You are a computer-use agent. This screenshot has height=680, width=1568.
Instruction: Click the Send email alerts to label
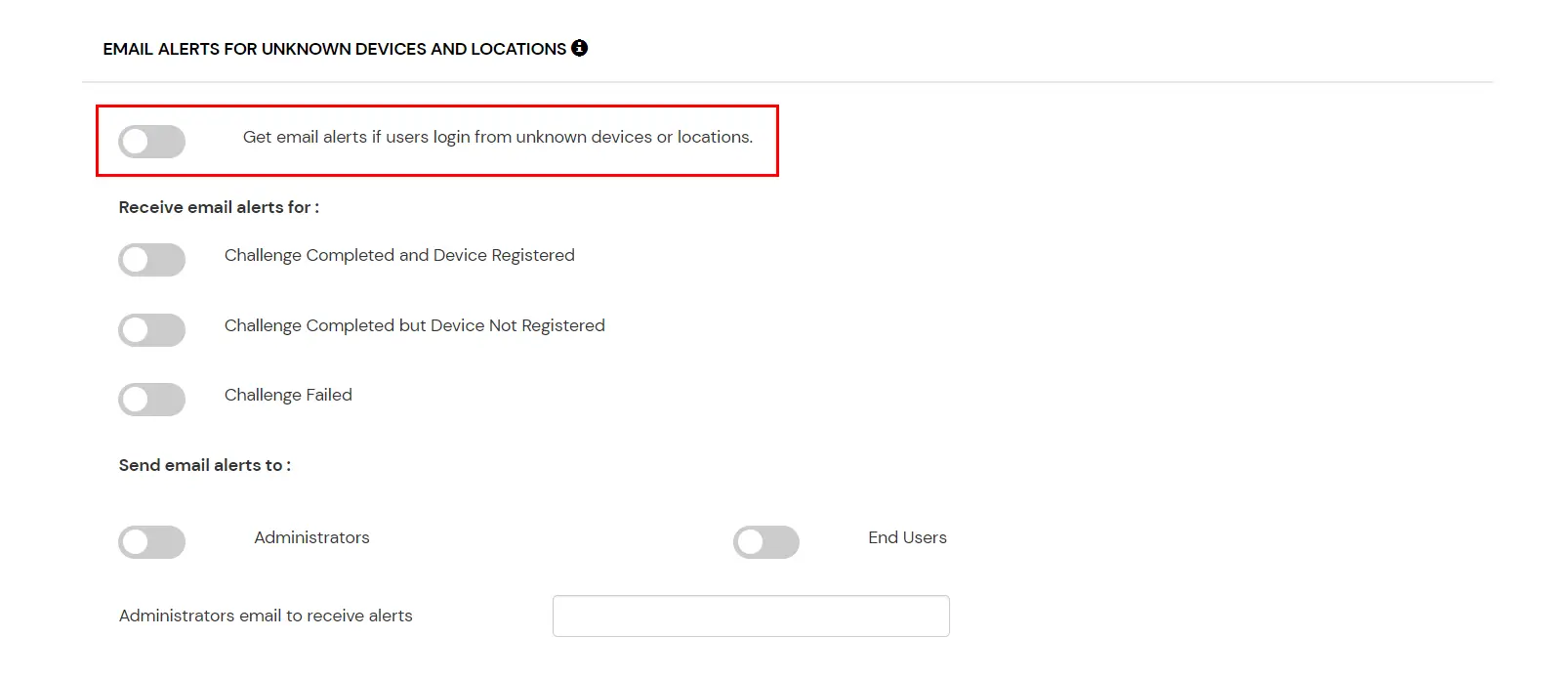pos(204,465)
